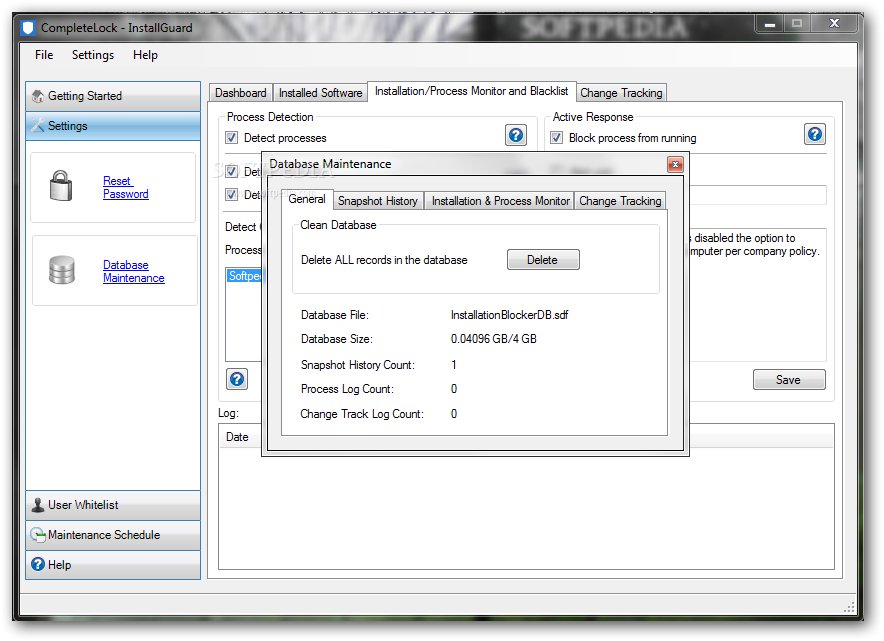Close the Database Maintenance dialog
884x641 pixels.
coord(675,164)
